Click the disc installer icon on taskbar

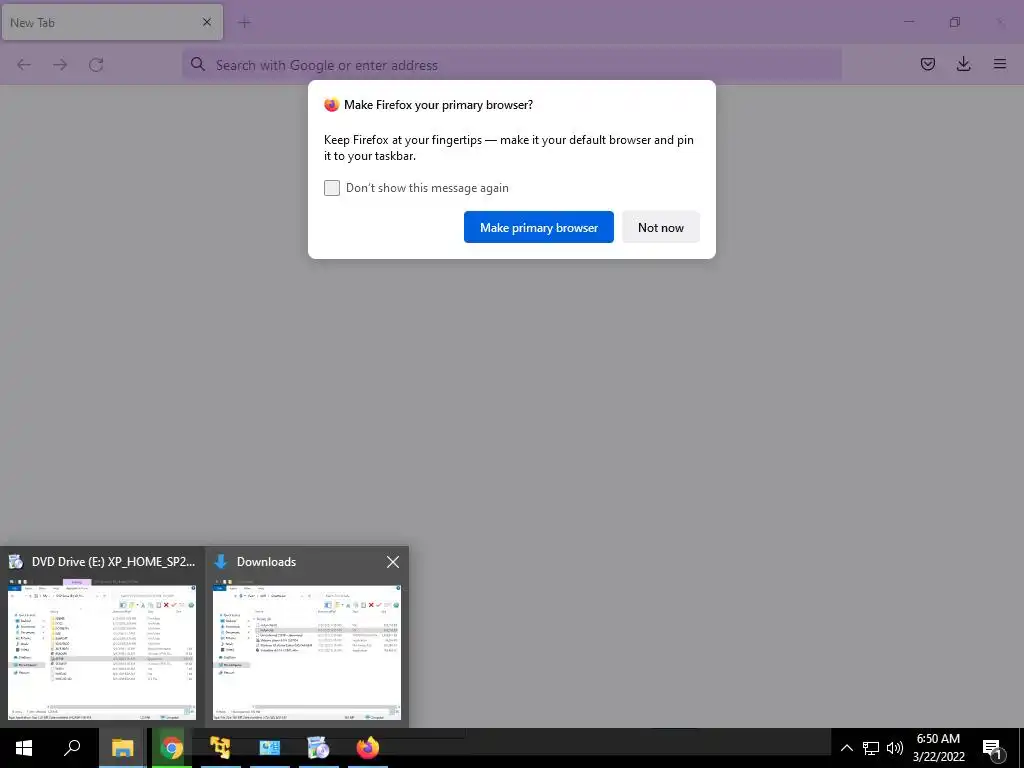319,748
